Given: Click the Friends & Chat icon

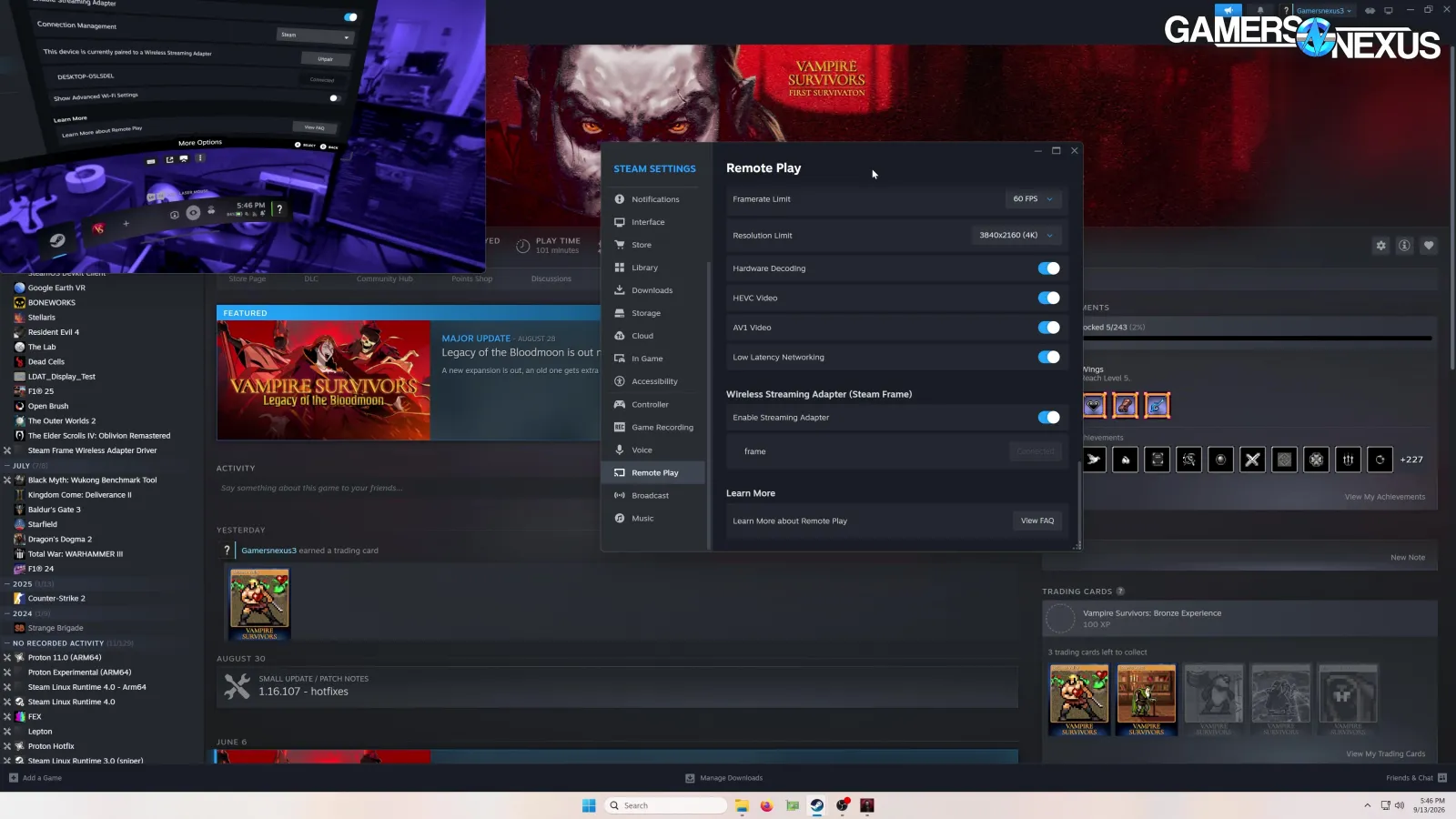Looking at the screenshot, I should (x=1442, y=778).
